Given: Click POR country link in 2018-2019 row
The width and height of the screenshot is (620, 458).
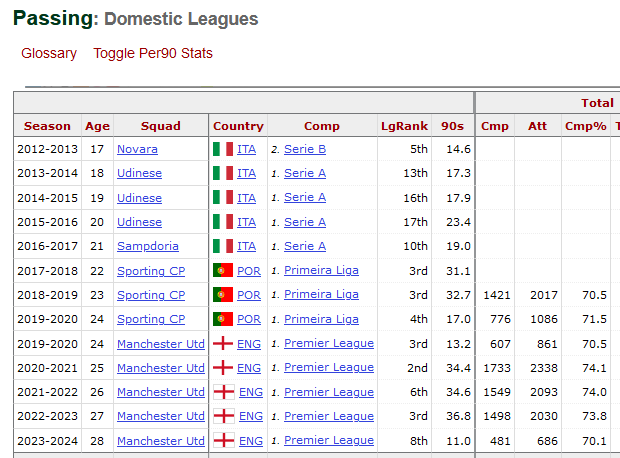Looking at the screenshot, I should pyautogui.click(x=249, y=295).
